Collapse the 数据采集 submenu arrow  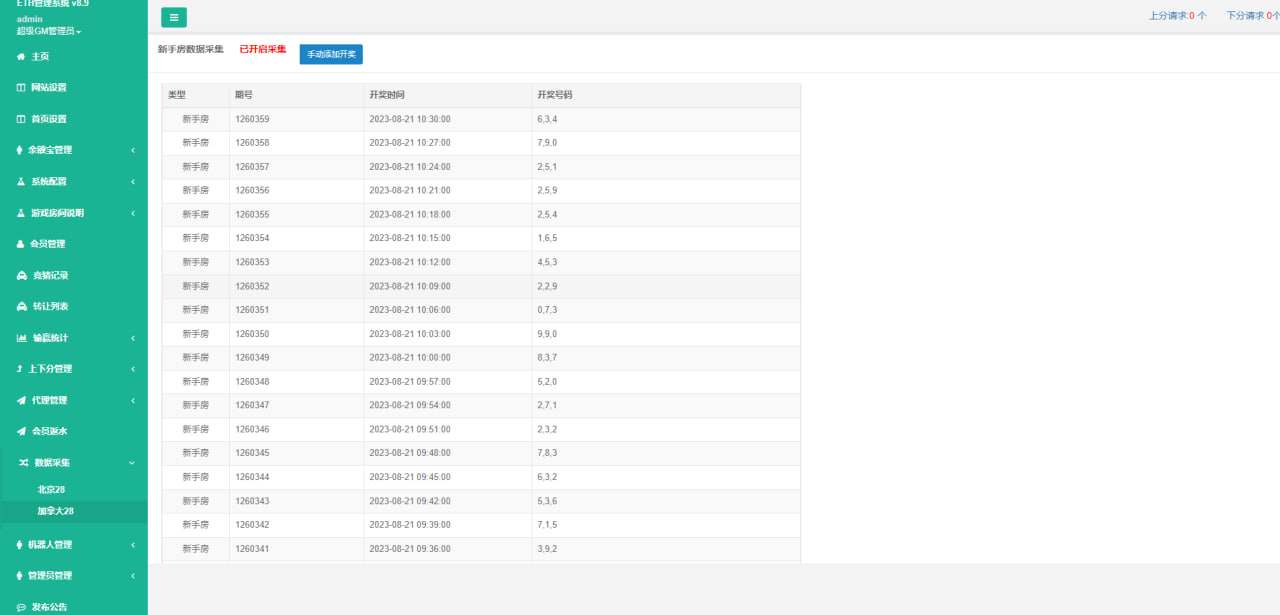(x=133, y=463)
